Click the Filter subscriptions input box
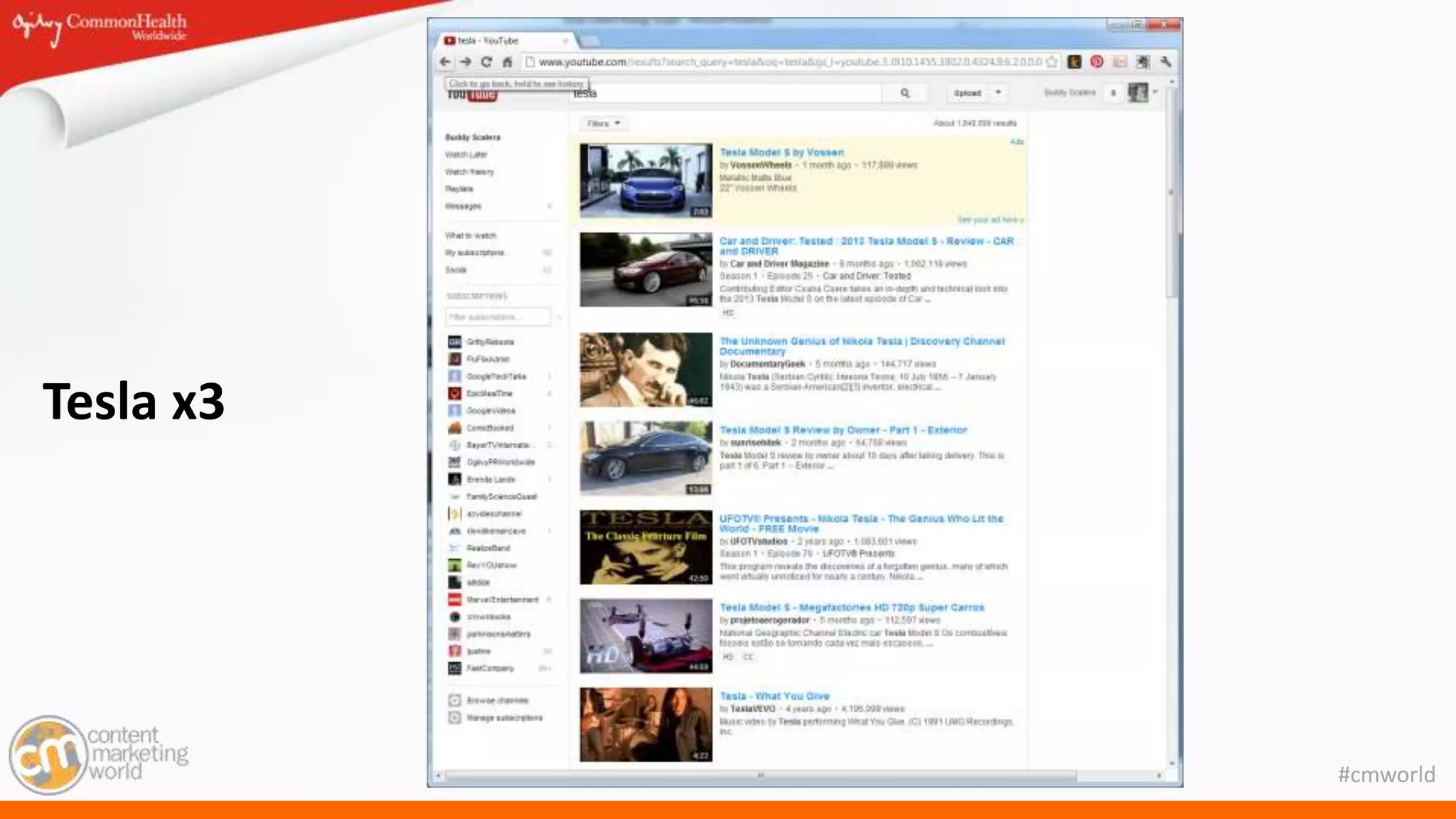This screenshot has height=819, width=1456. [x=497, y=317]
